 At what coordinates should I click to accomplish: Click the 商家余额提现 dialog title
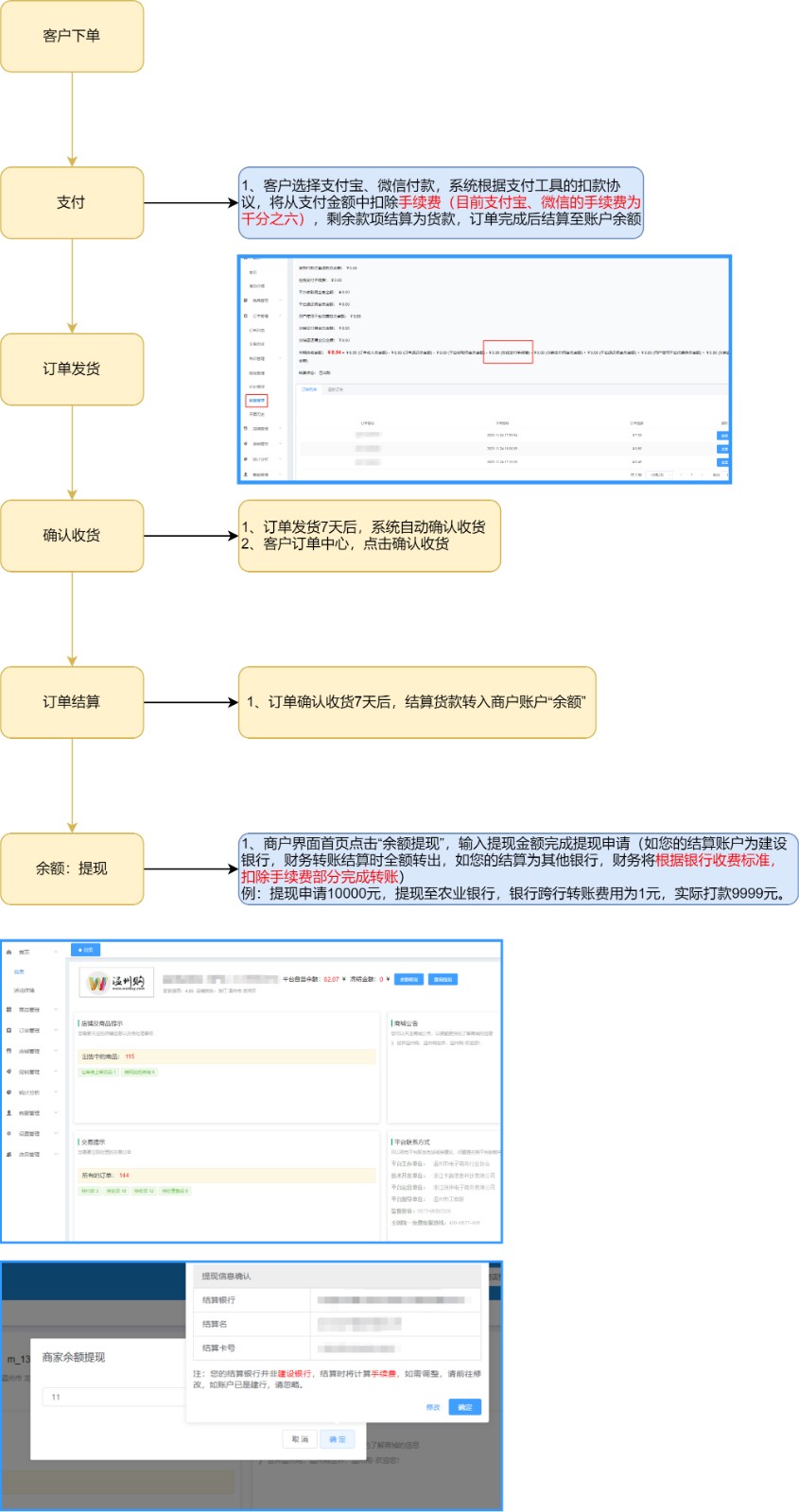[x=74, y=1357]
